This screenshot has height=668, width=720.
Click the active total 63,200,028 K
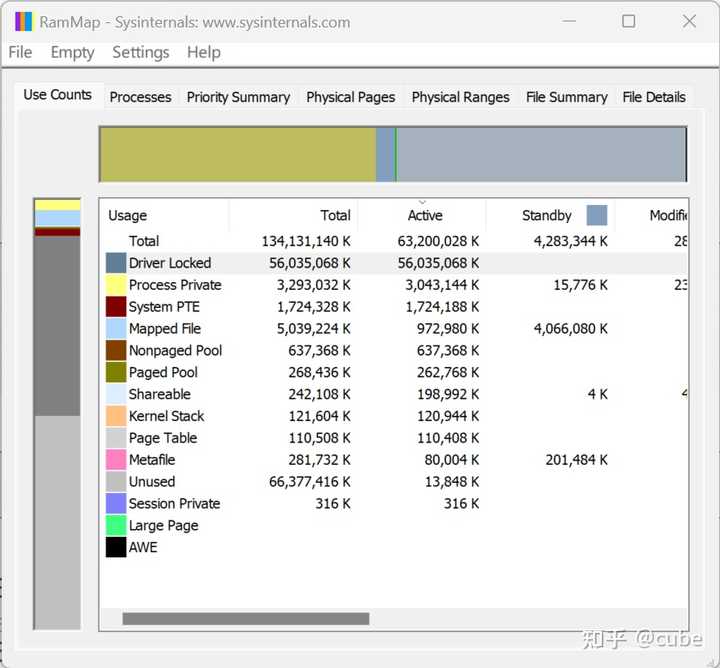click(x=438, y=241)
